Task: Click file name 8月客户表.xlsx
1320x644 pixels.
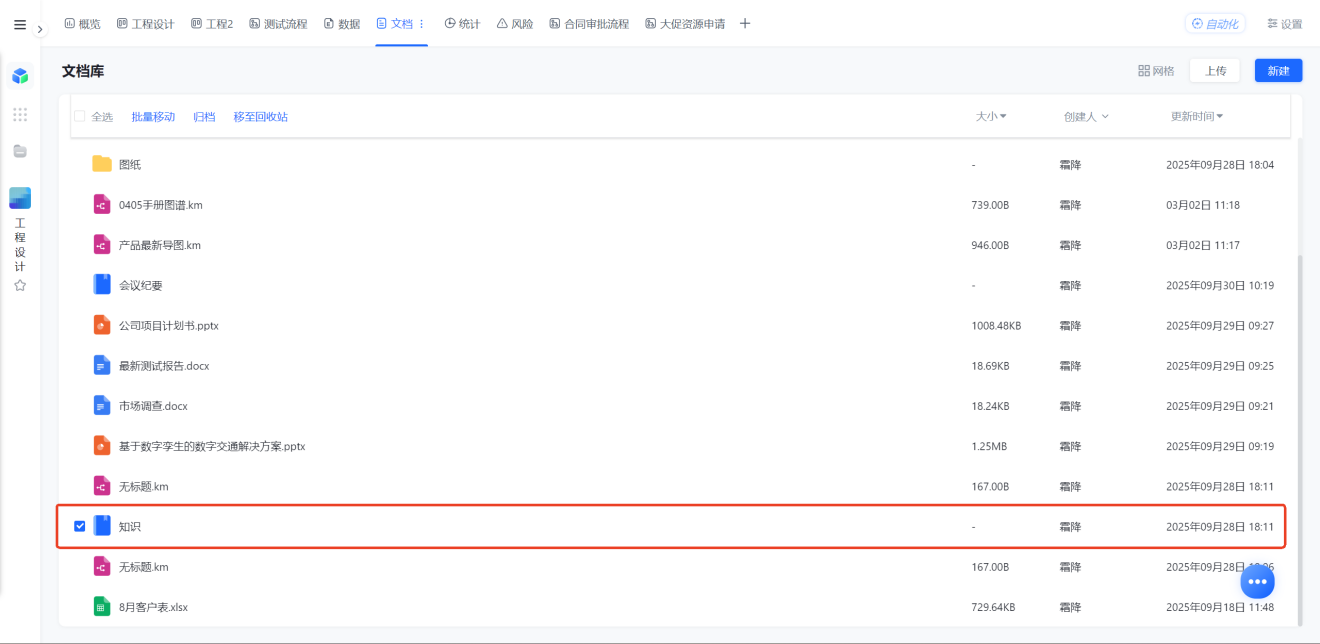Action: click(x=153, y=607)
